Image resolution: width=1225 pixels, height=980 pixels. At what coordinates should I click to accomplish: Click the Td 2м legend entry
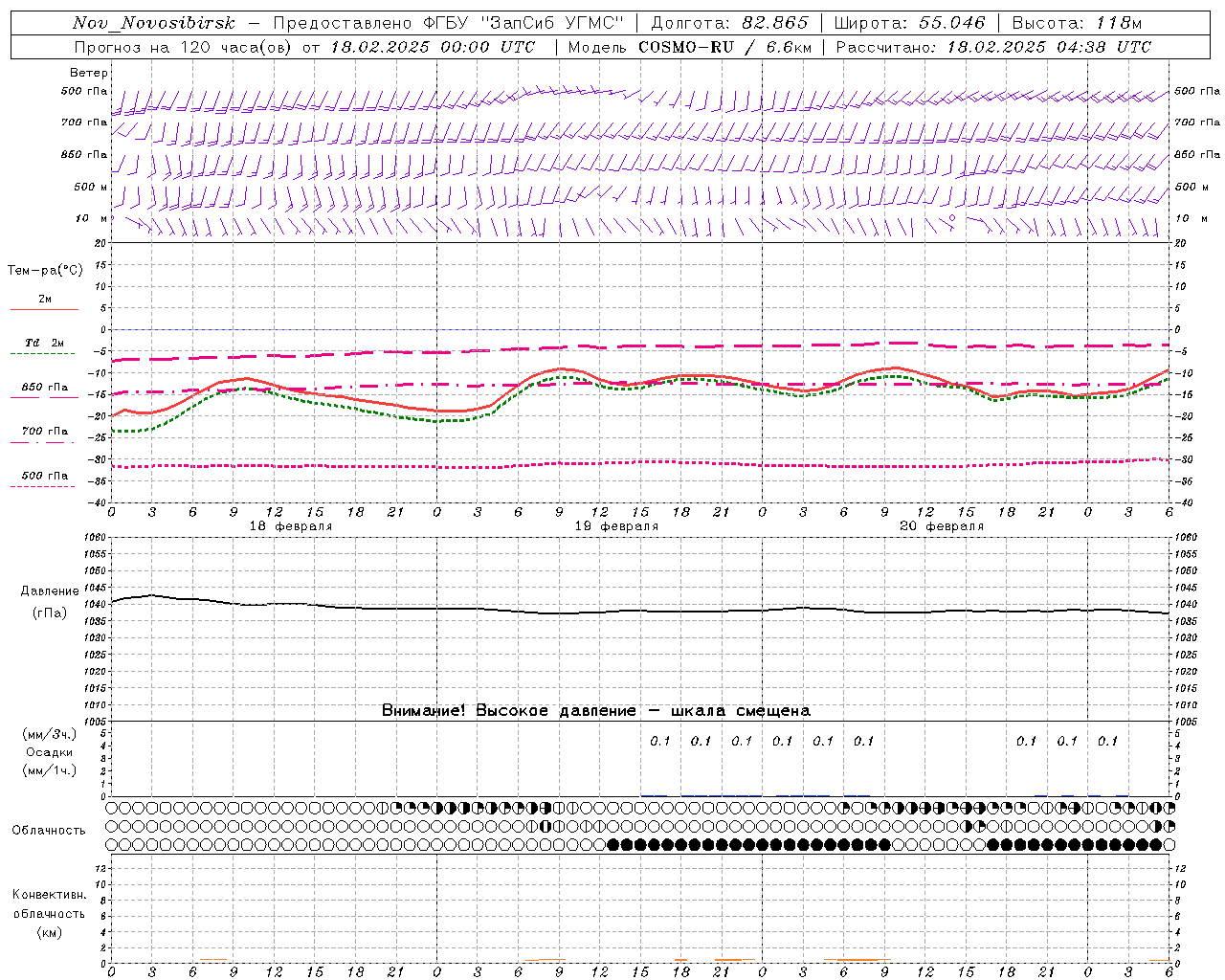(45, 343)
